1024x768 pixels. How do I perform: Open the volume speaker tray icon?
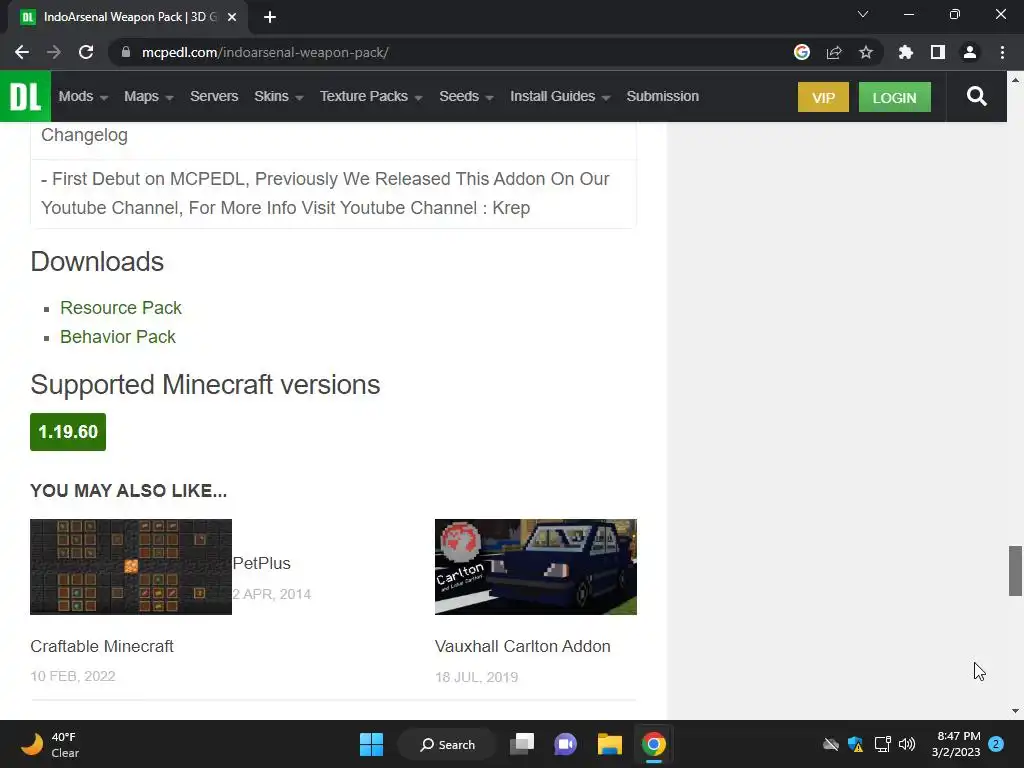pos(907,744)
